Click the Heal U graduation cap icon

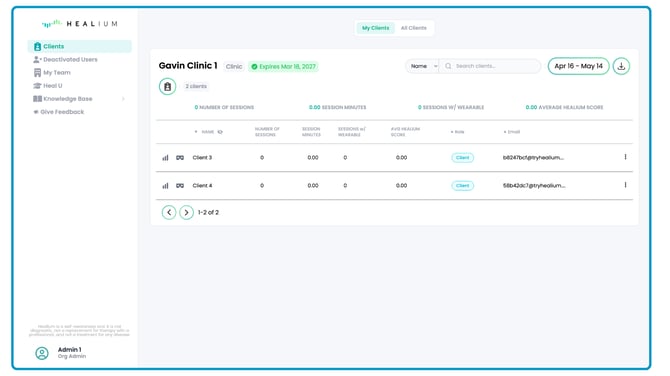pyautogui.click(x=37, y=85)
